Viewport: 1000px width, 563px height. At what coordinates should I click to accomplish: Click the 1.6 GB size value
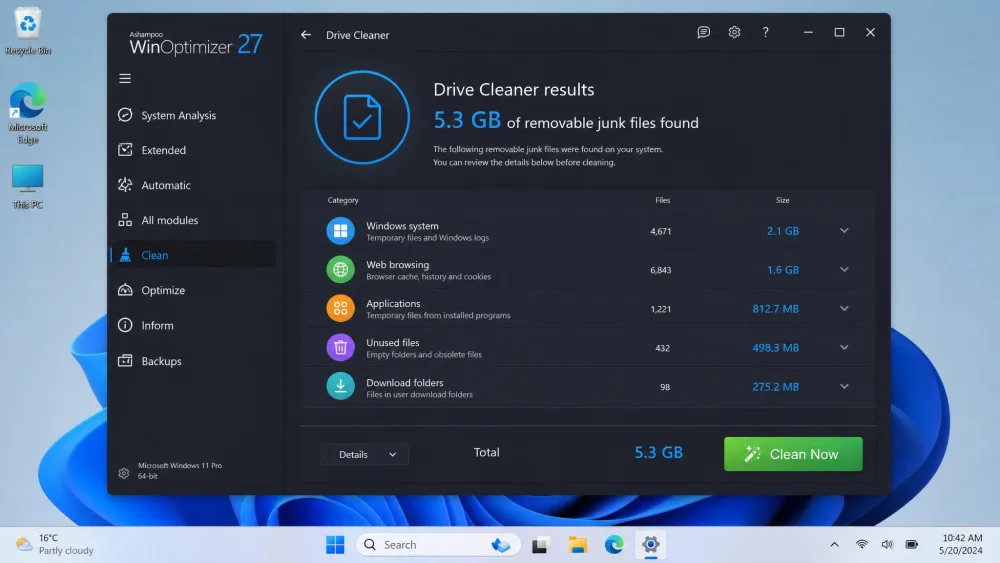pyautogui.click(x=783, y=270)
